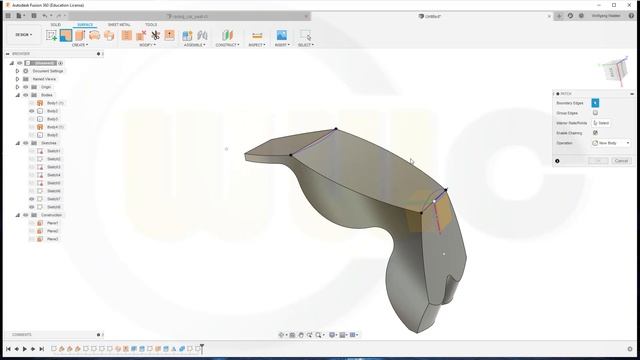Toggle visibility of Body1
640x360 pixels.
[x=32, y=103]
